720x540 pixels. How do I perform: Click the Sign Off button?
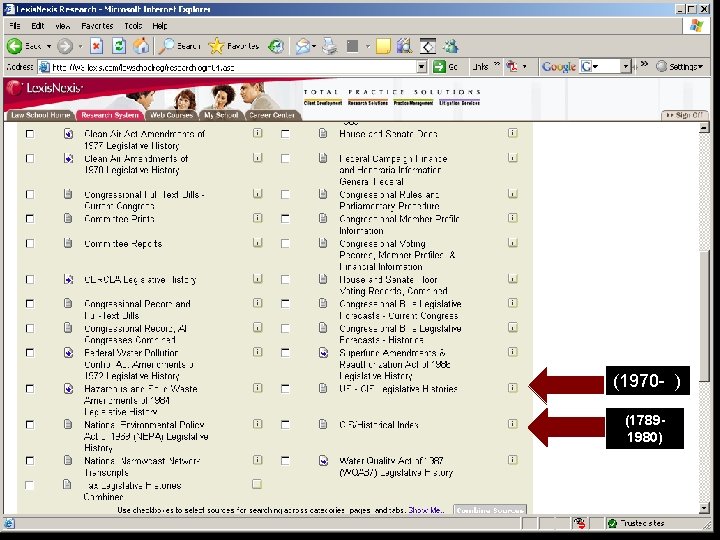pyautogui.click(x=685, y=115)
